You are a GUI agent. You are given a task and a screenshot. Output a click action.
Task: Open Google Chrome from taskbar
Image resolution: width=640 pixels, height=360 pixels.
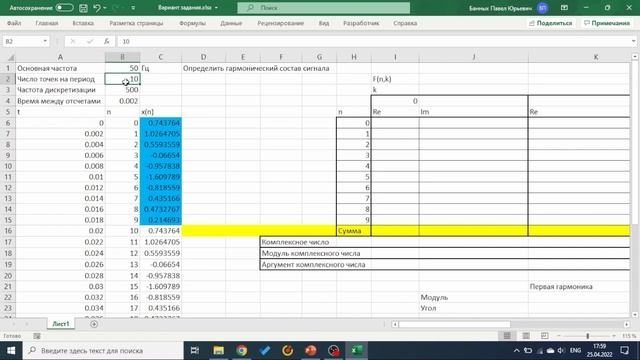(x=242, y=351)
